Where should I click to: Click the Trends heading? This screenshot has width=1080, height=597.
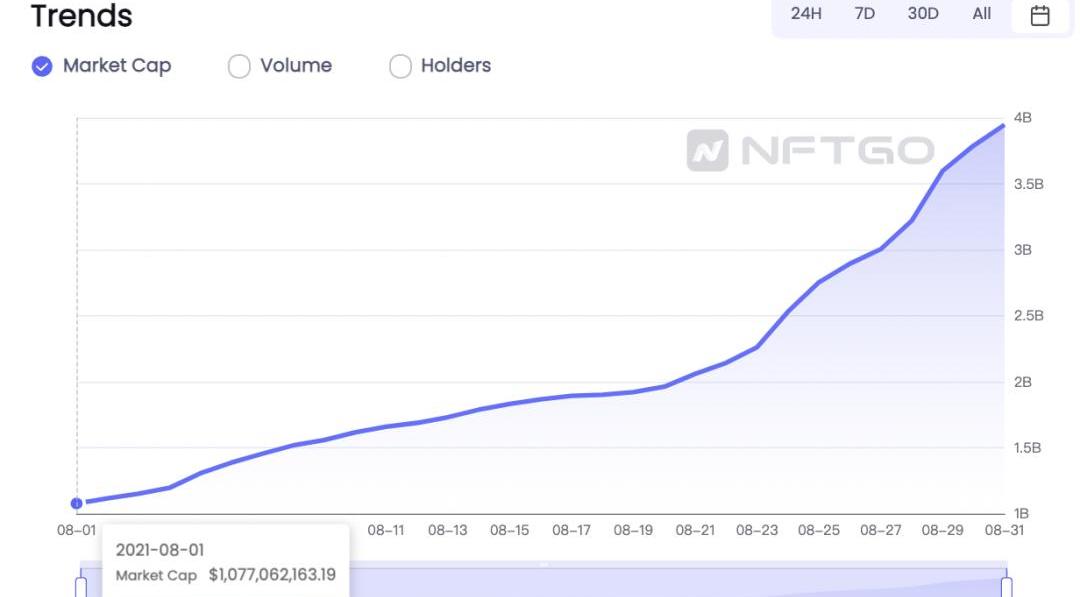81,16
